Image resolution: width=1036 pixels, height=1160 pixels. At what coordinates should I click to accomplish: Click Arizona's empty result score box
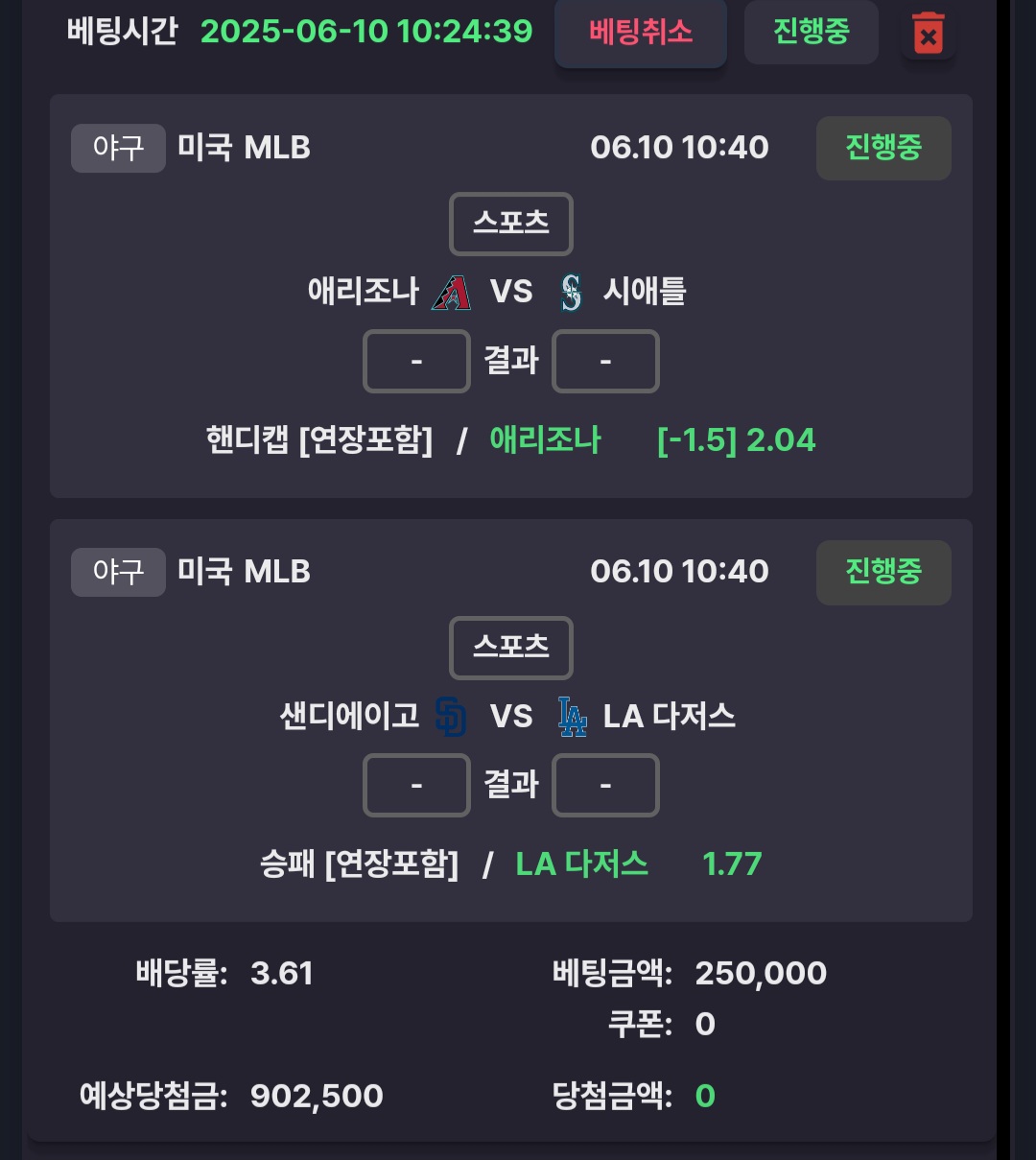[416, 362]
